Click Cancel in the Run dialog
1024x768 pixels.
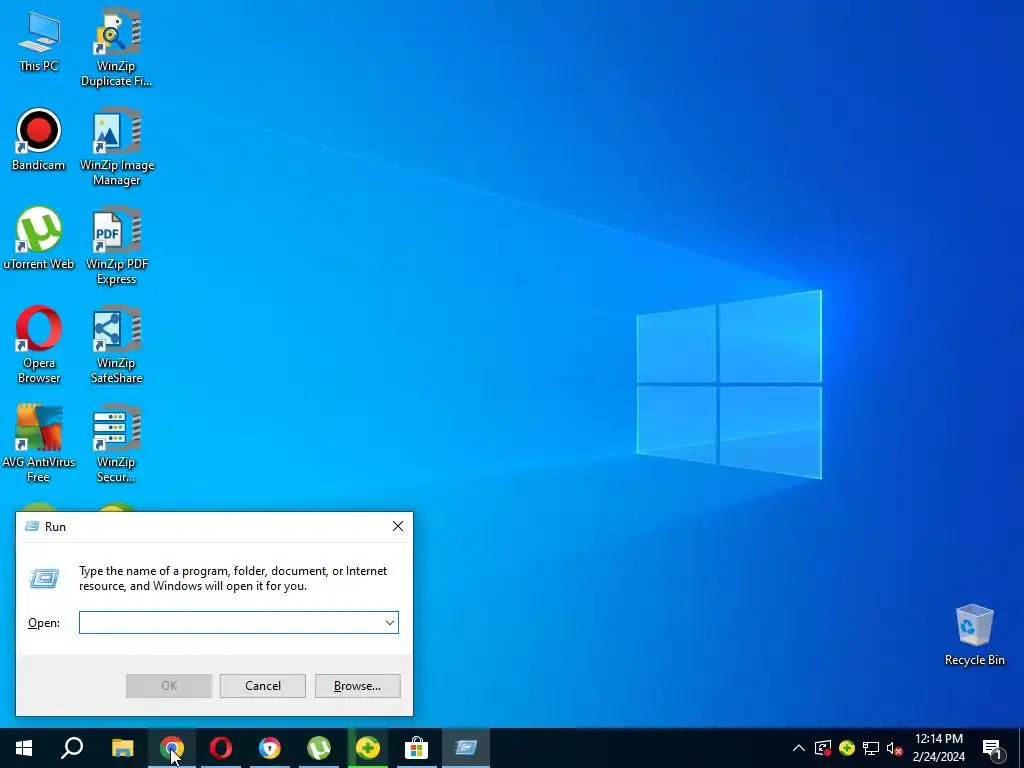[x=263, y=686]
